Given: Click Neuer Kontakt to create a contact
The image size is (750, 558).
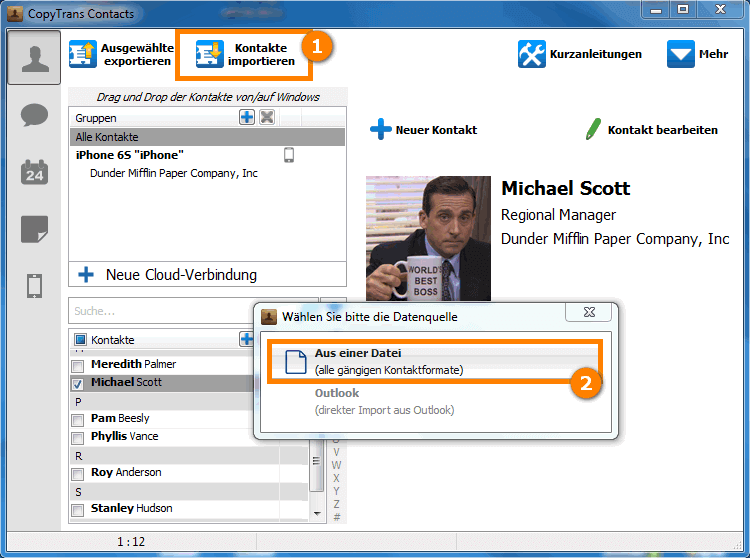Looking at the screenshot, I should point(423,130).
